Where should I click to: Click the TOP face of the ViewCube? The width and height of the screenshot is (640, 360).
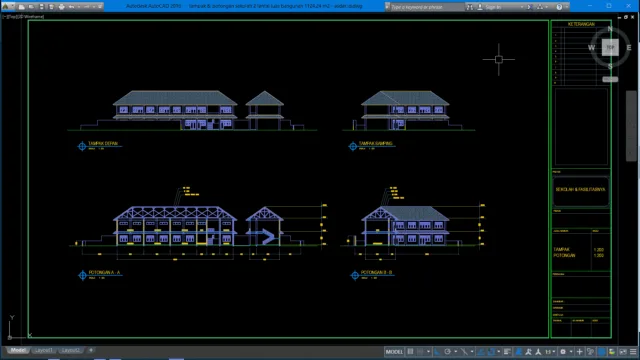tap(610, 47)
